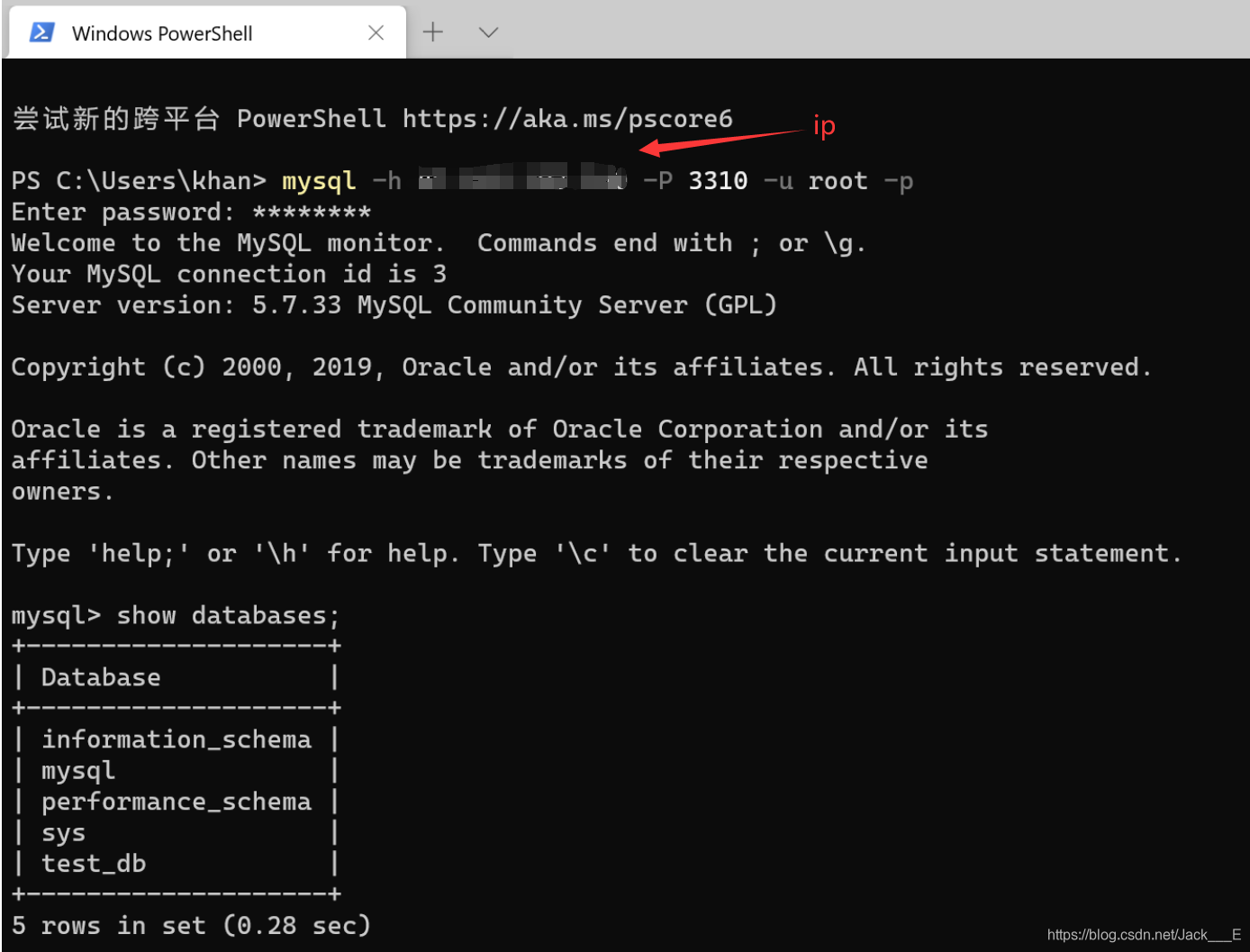
Task: Click '5 rows in set (0.28 sec)' line
Action: 191,926
